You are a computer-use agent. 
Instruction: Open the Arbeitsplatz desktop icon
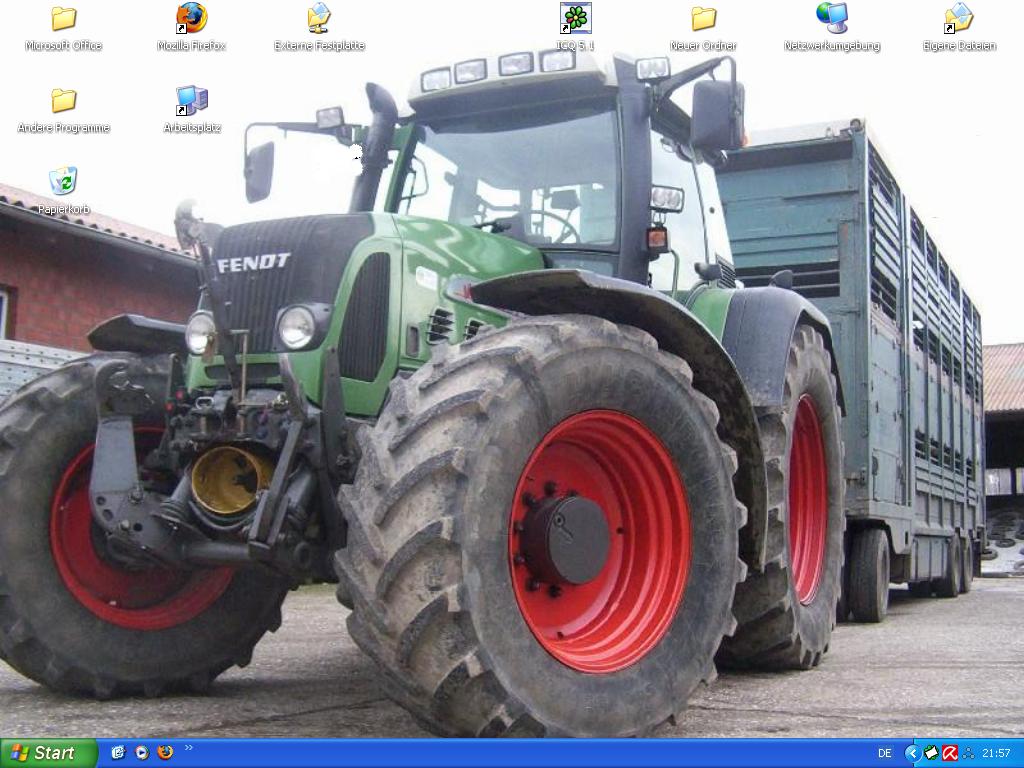191,101
